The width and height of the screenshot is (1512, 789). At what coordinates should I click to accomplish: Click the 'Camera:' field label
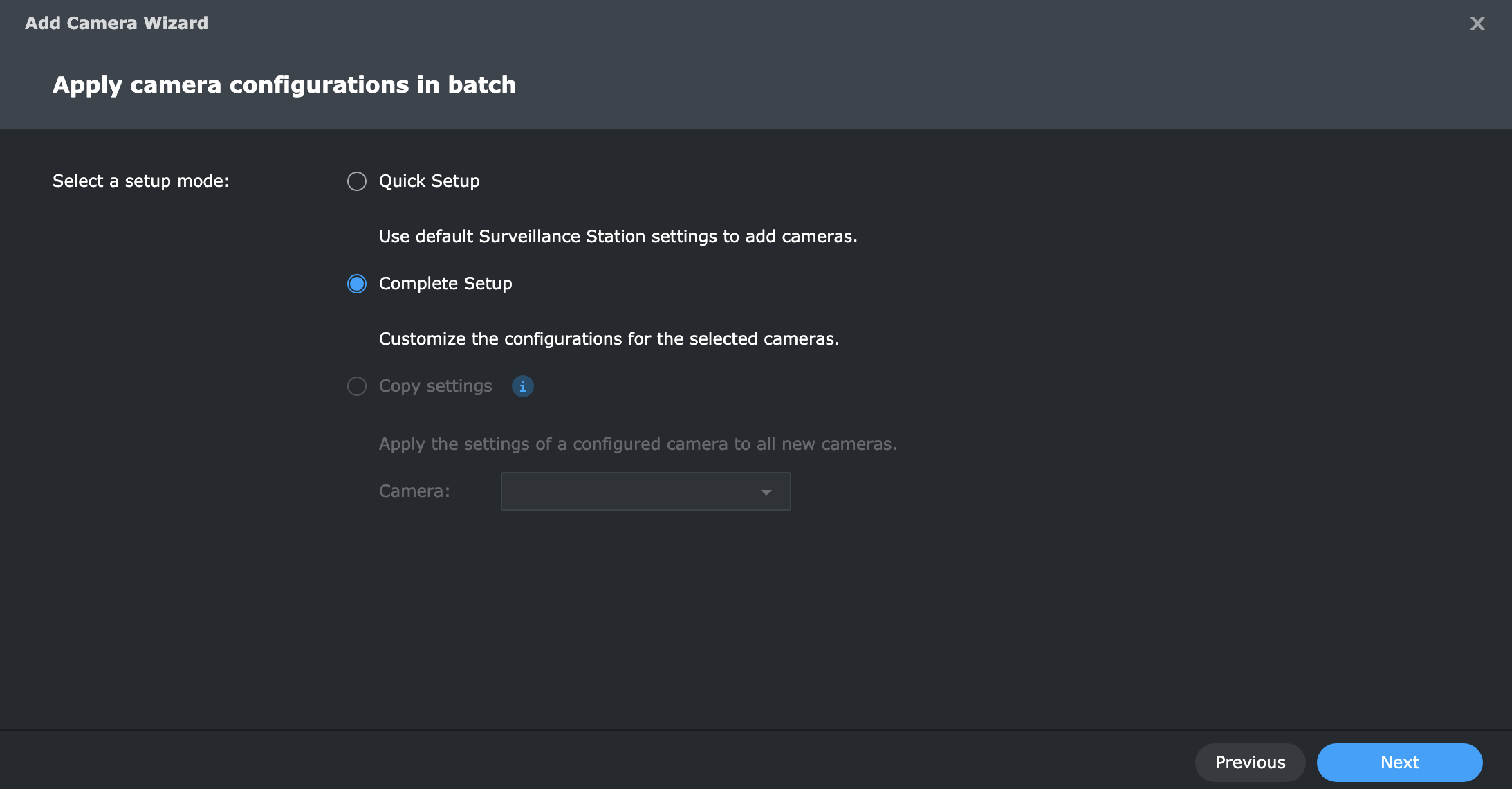[414, 491]
